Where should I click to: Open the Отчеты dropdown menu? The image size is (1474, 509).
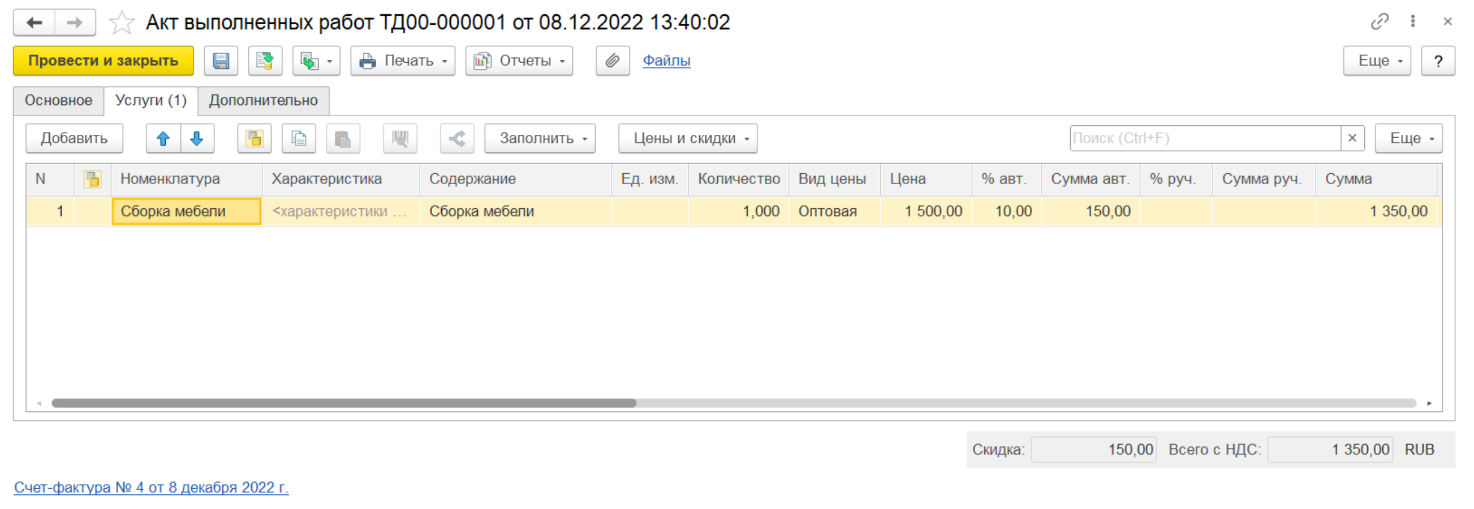click(x=519, y=61)
